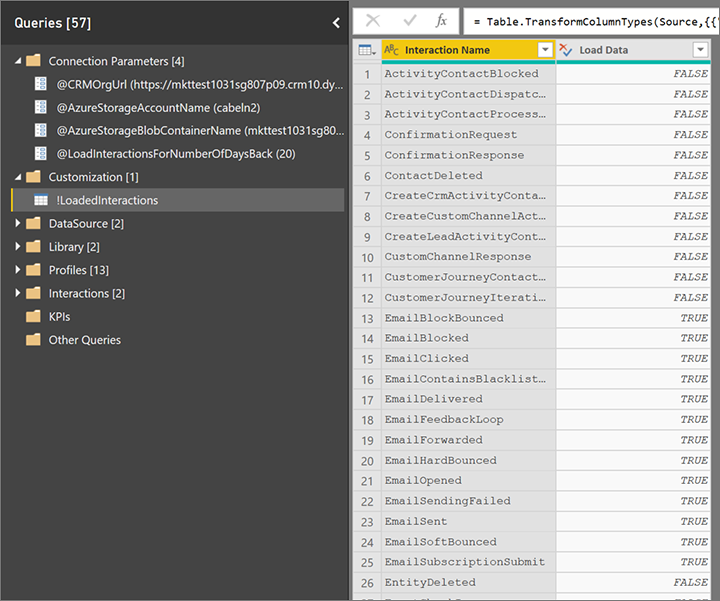Click the fx function icon
The width and height of the screenshot is (720, 601).
441,21
